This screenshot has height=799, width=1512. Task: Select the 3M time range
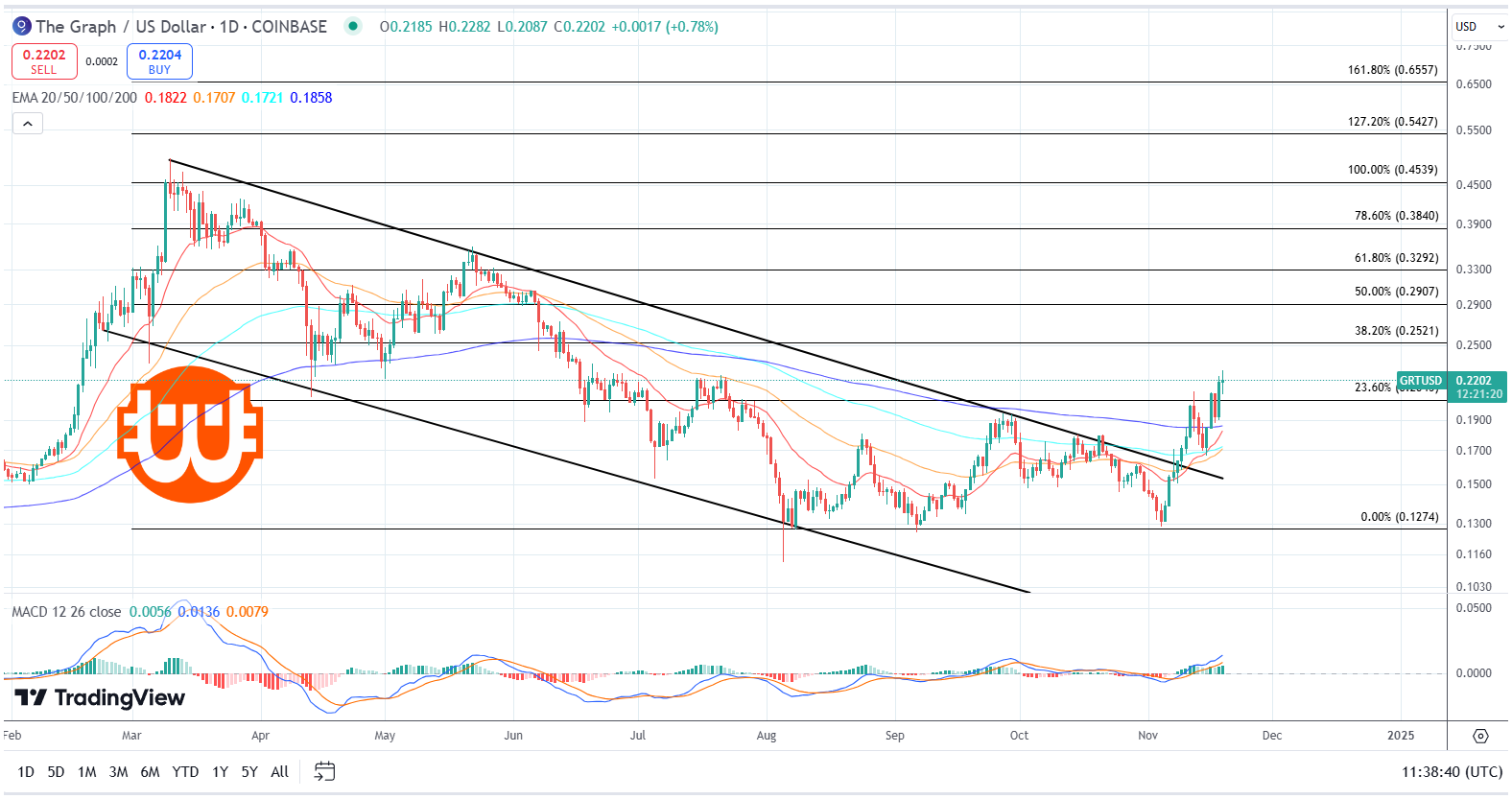click(118, 771)
